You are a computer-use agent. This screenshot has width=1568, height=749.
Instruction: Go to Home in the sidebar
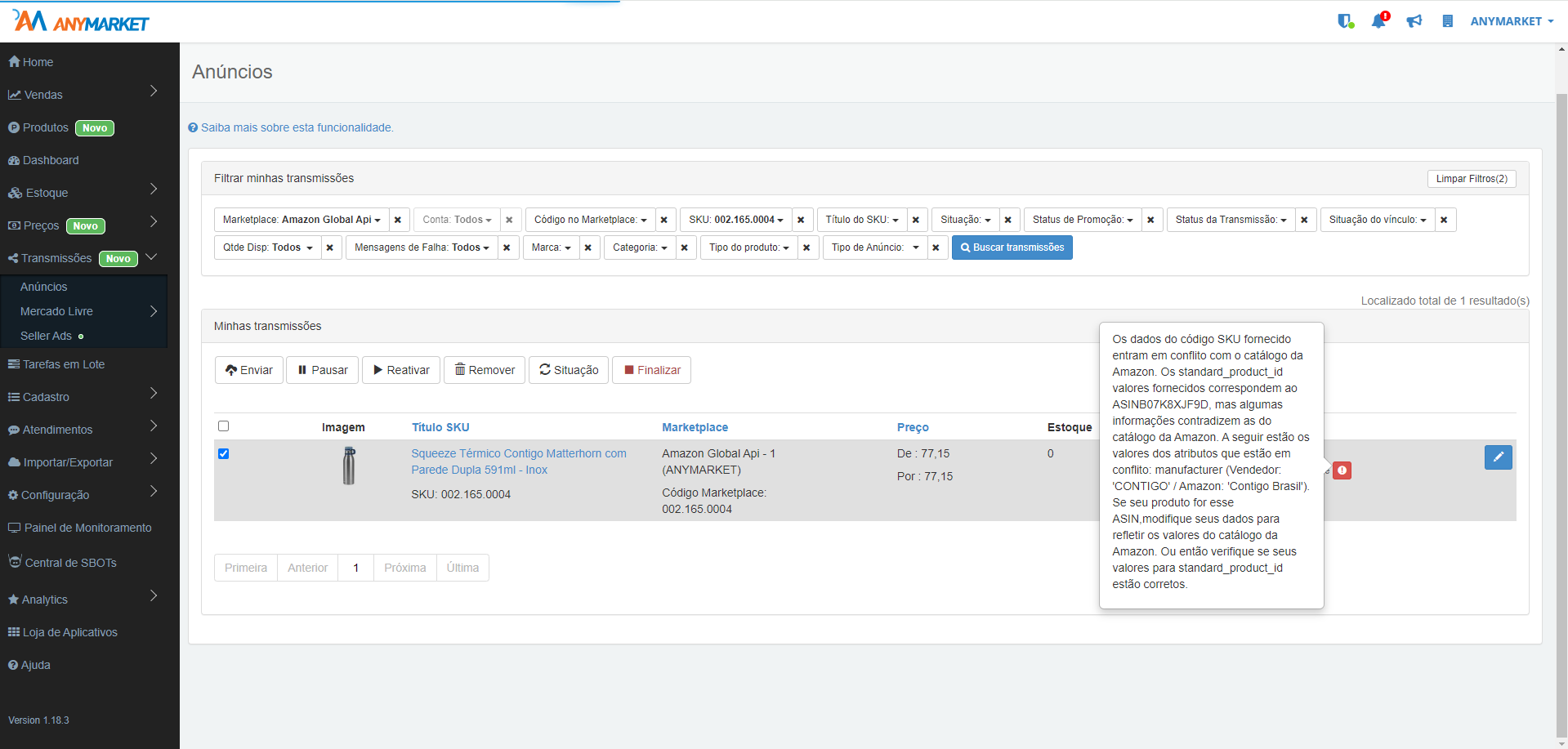pyautogui.click(x=31, y=62)
